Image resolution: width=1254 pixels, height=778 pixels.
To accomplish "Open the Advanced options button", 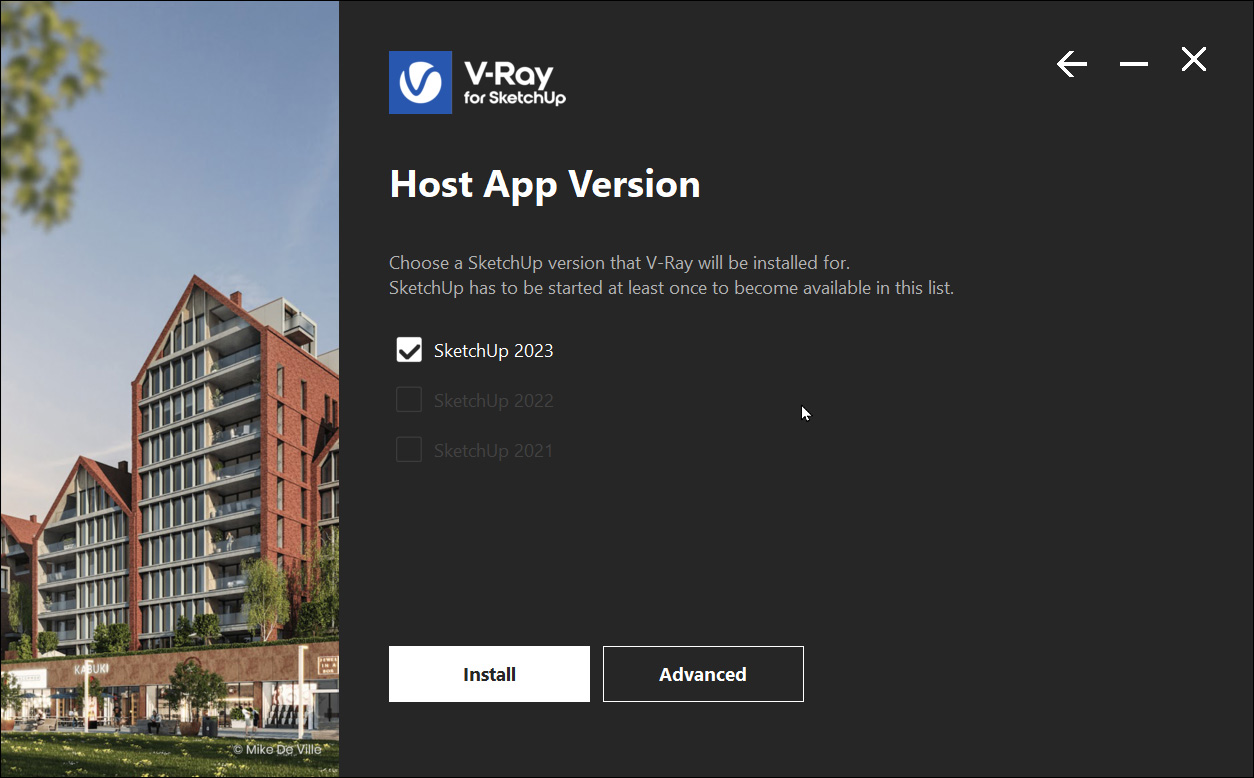I will [x=703, y=674].
